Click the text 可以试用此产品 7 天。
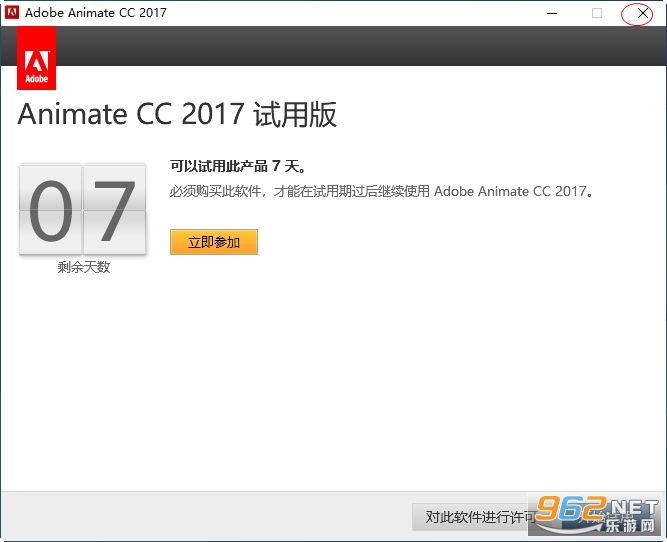The width and height of the screenshot is (667, 542). click(x=238, y=166)
